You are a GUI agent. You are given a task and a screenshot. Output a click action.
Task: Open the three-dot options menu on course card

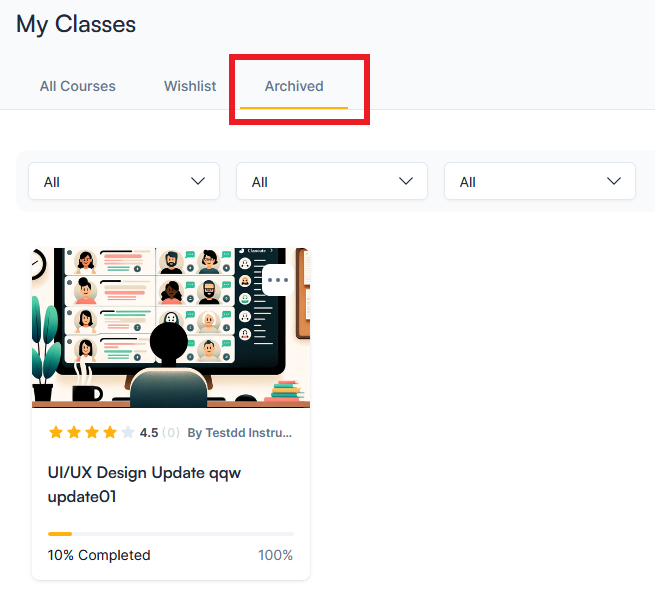278,280
